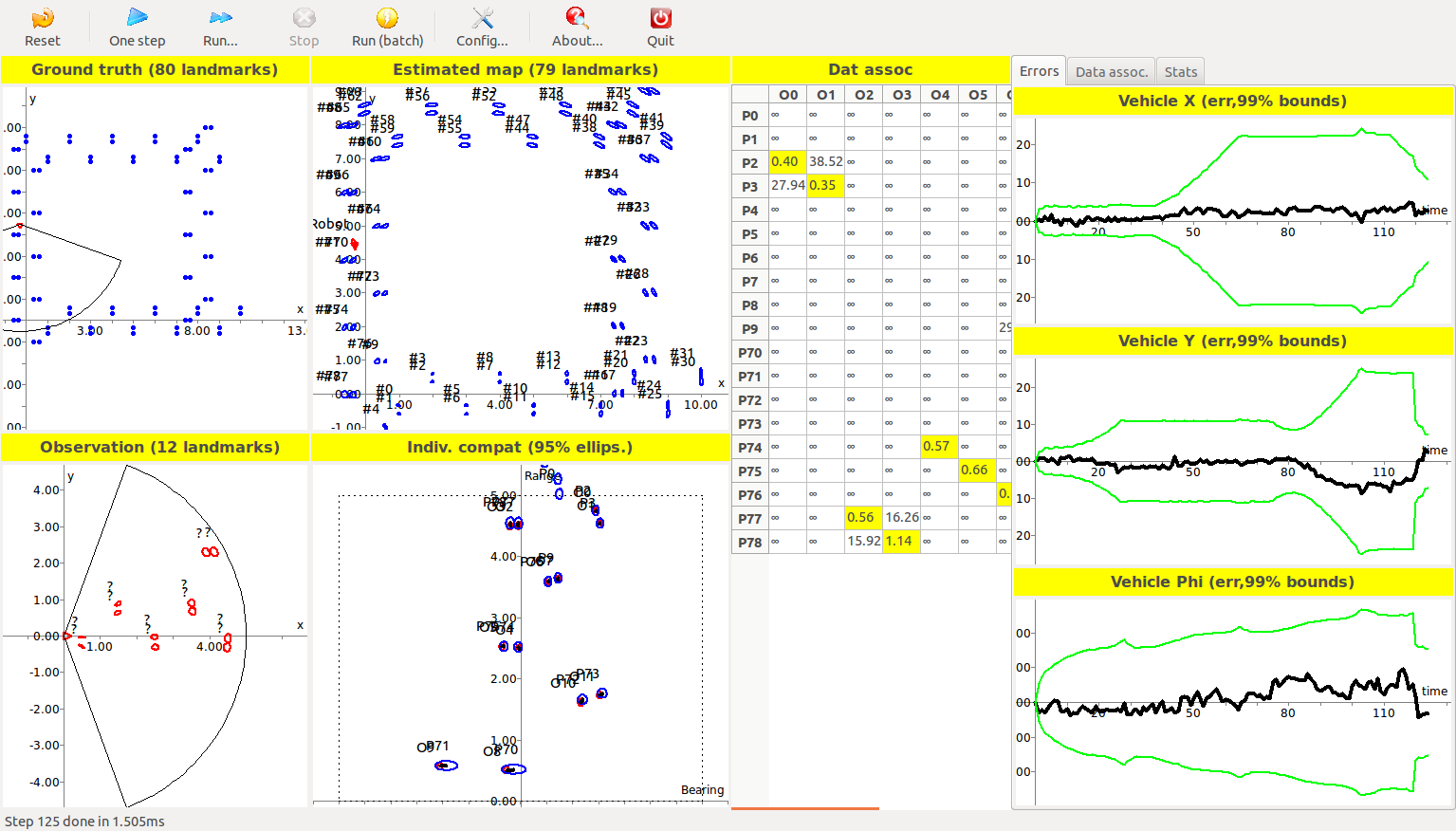Open the Stats tab
This screenshot has width=1456, height=831.
tap(1180, 72)
